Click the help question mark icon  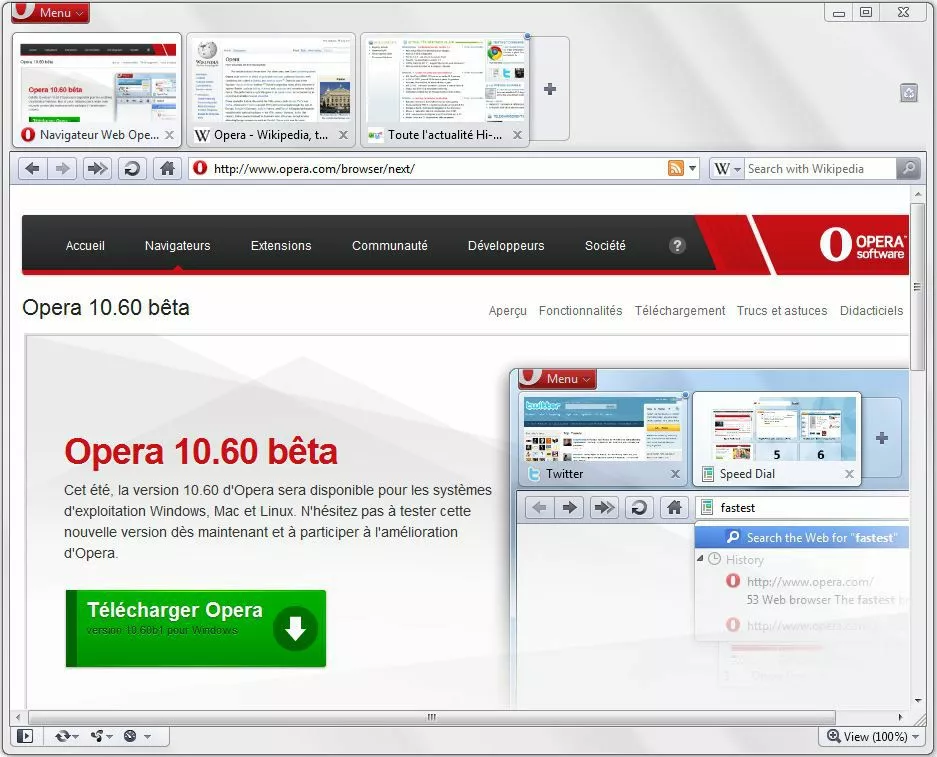pos(677,245)
